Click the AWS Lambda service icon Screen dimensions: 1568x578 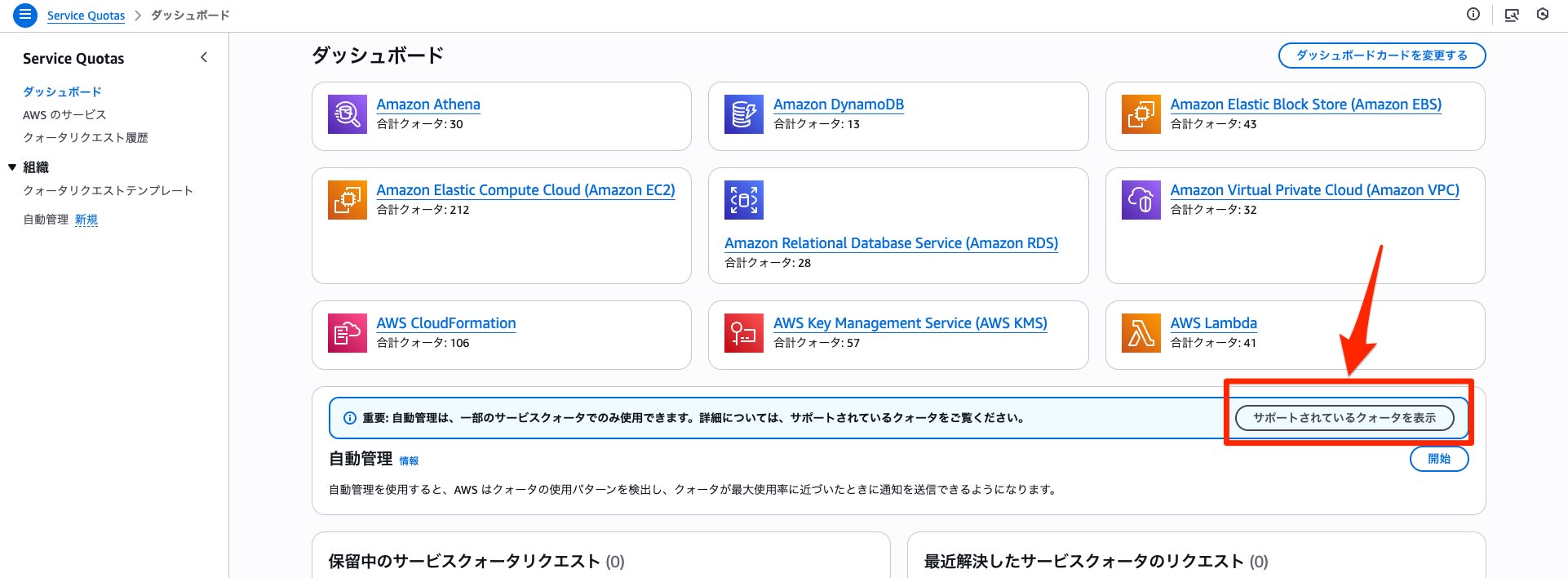click(1141, 333)
